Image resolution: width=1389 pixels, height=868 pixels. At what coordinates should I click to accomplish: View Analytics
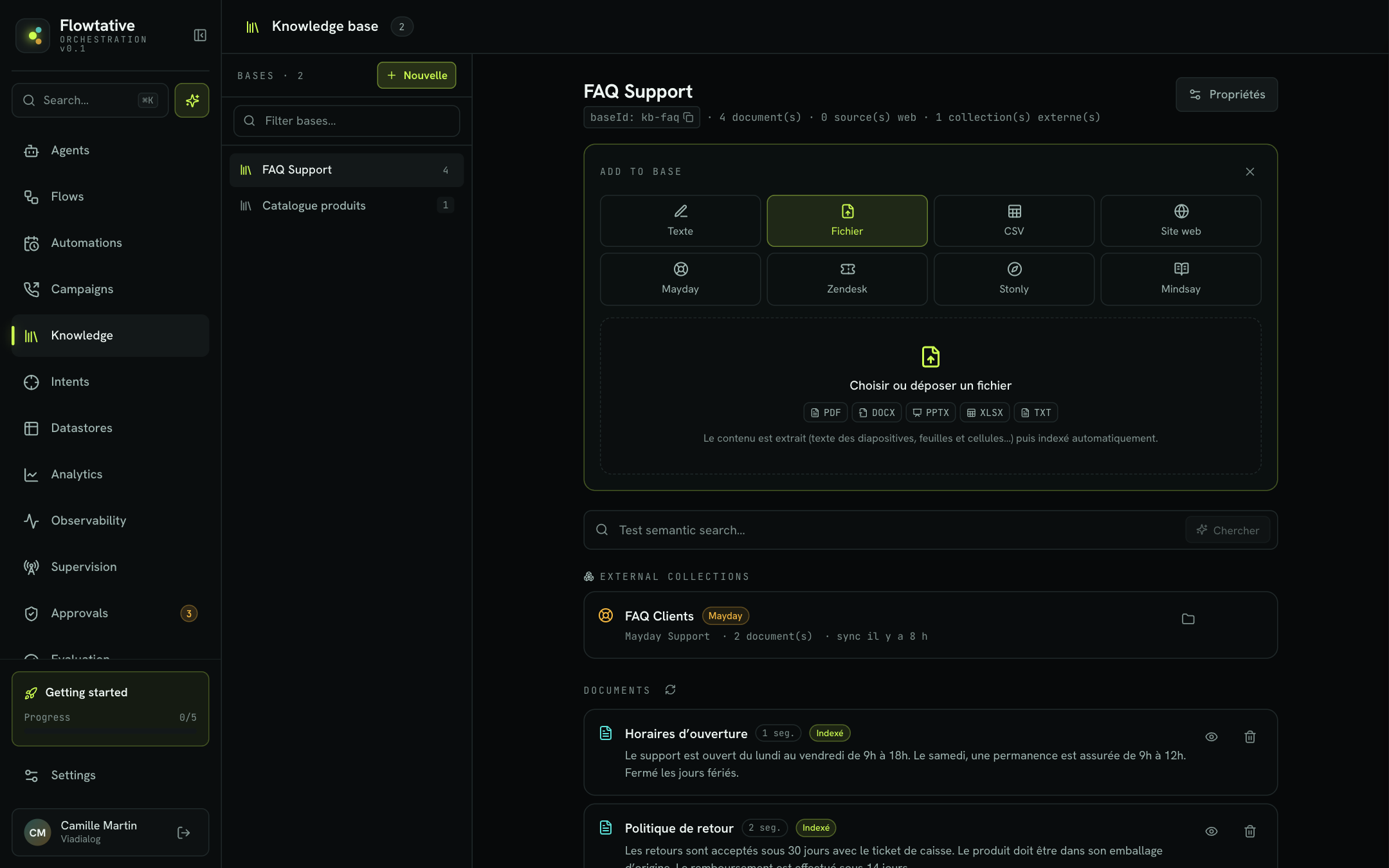110,475
